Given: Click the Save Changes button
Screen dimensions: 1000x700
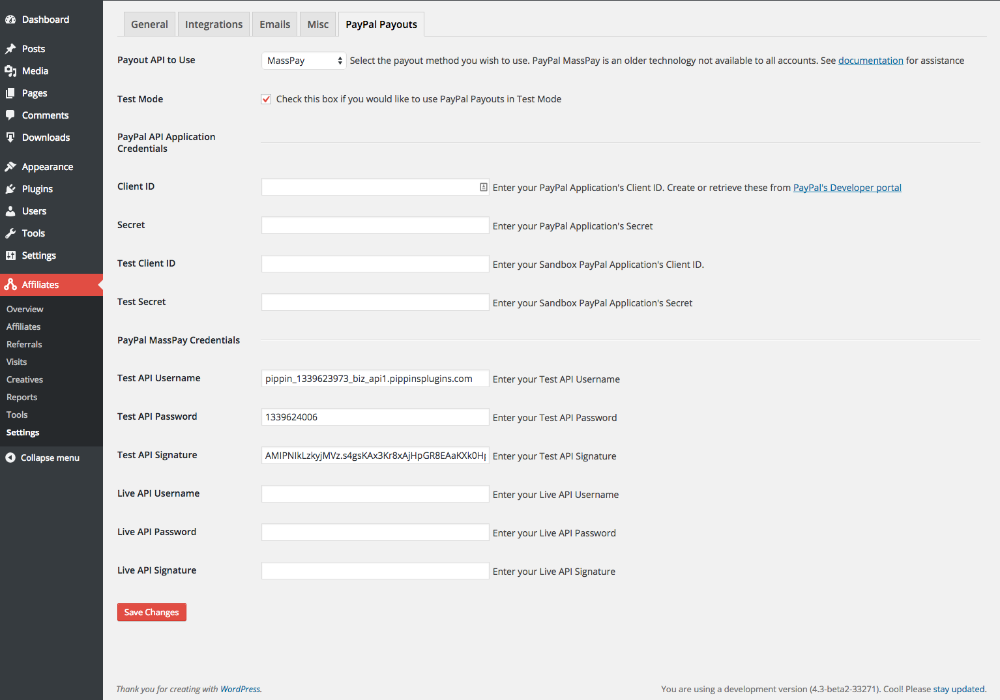Looking at the screenshot, I should [x=152, y=612].
